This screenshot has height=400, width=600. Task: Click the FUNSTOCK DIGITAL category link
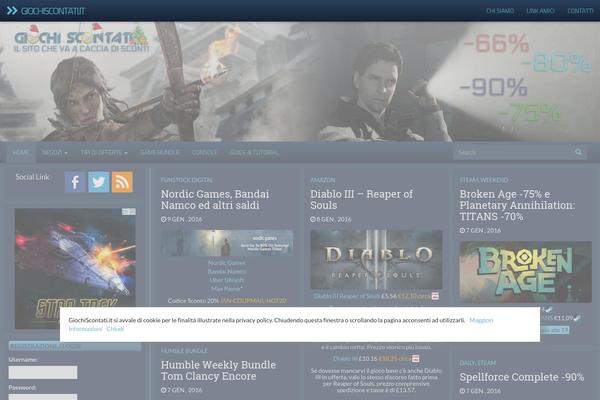click(187, 180)
